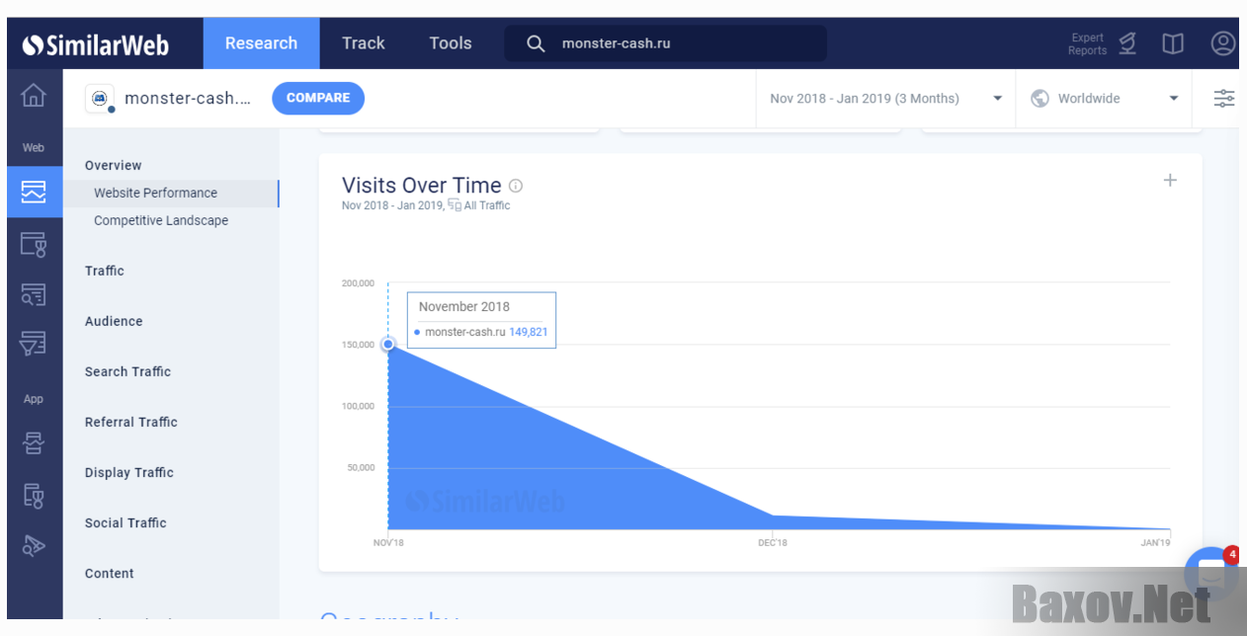1247x636 pixels.
Task: Expand the Search Traffic section
Action: click(x=128, y=372)
